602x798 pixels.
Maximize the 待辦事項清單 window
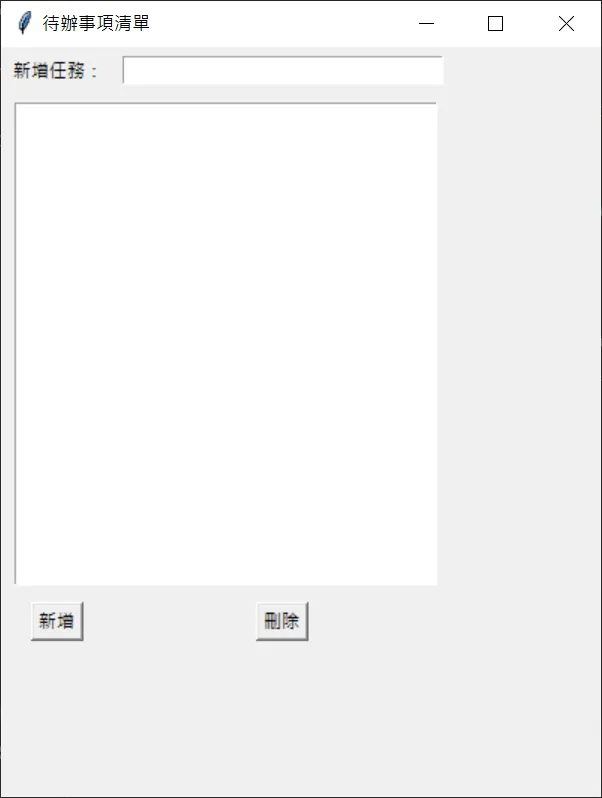click(495, 23)
